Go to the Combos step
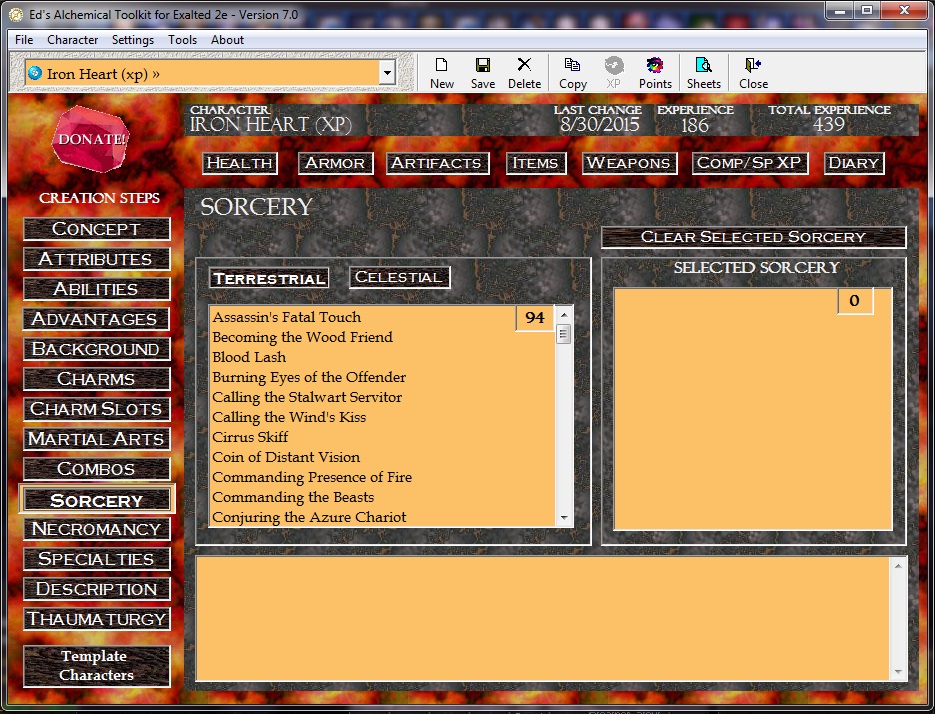This screenshot has height=714, width=935. [97, 469]
